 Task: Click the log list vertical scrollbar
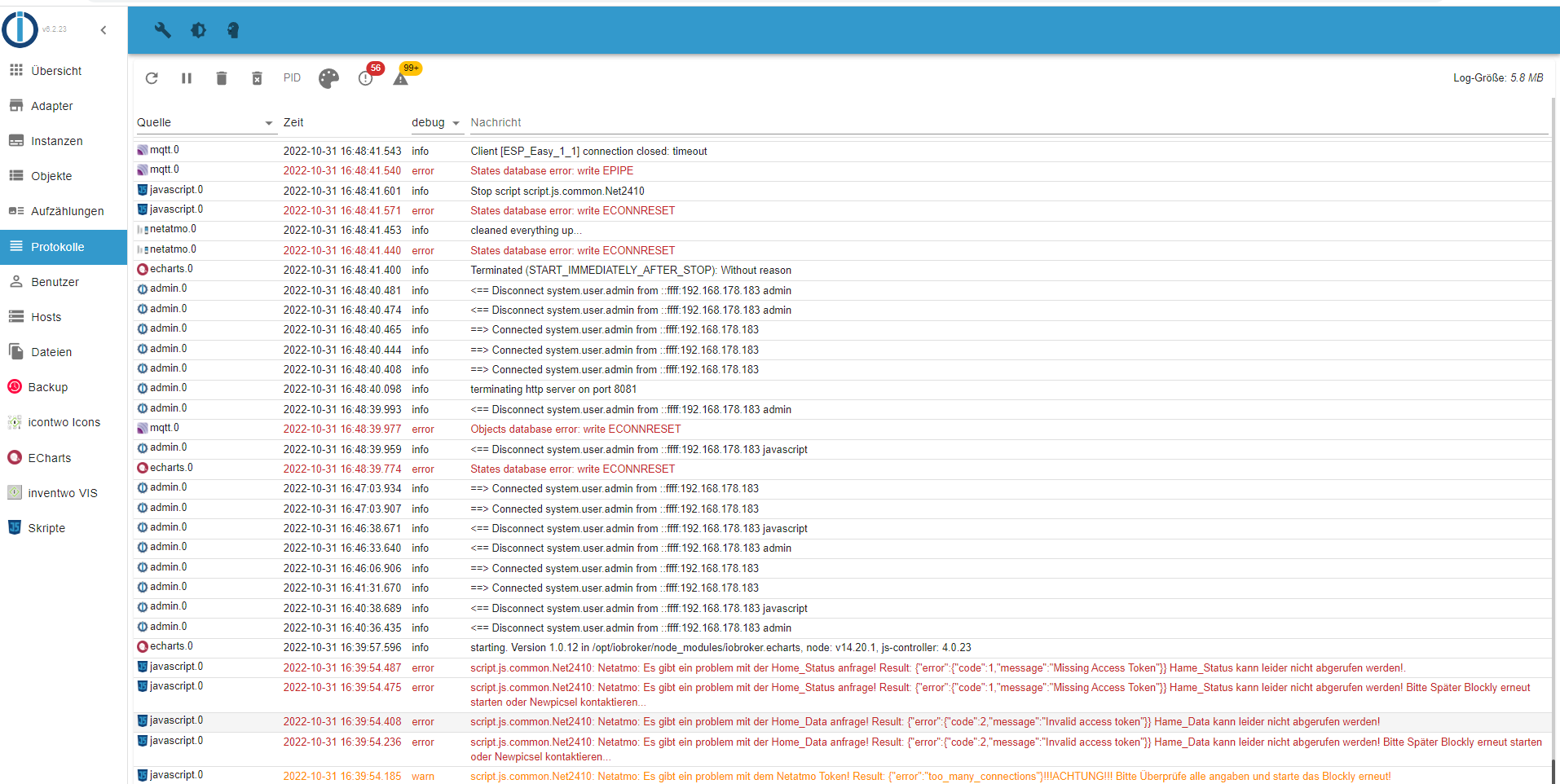pos(1554,440)
